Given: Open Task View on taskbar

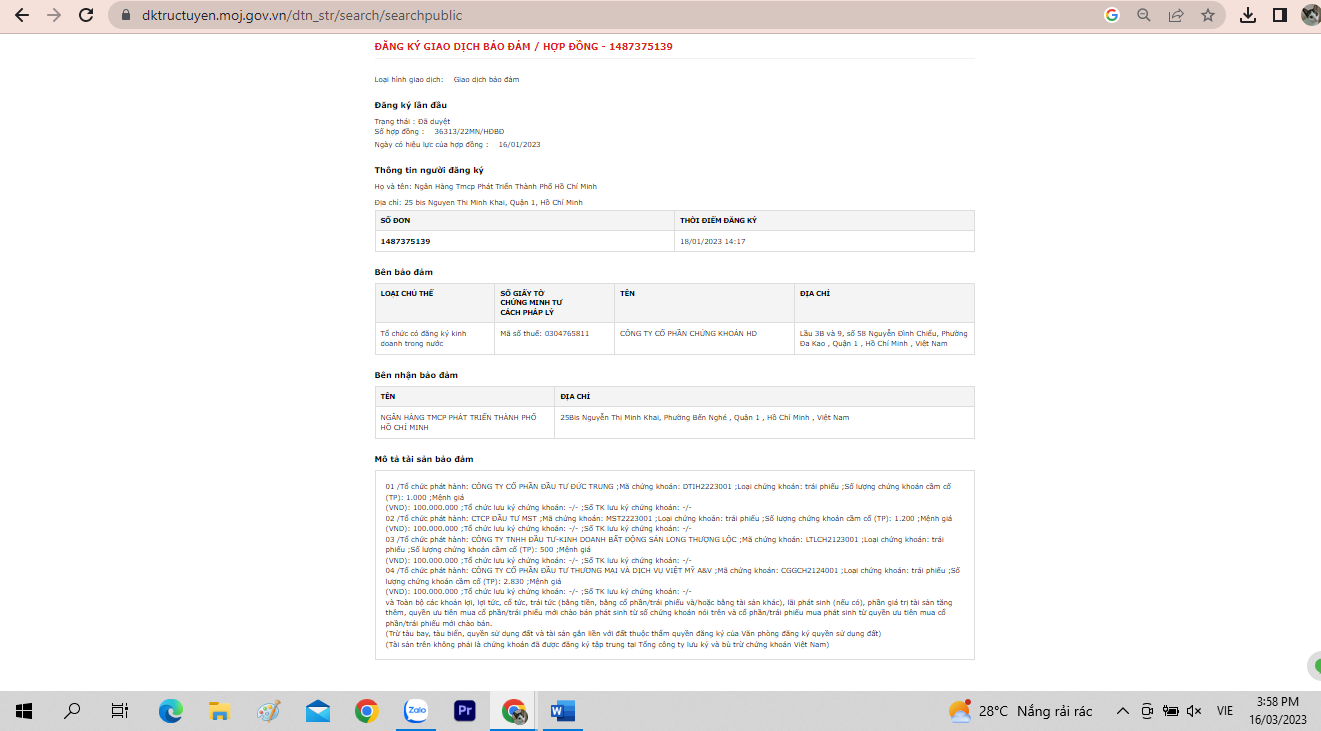Looking at the screenshot, I should pos(120,711).
